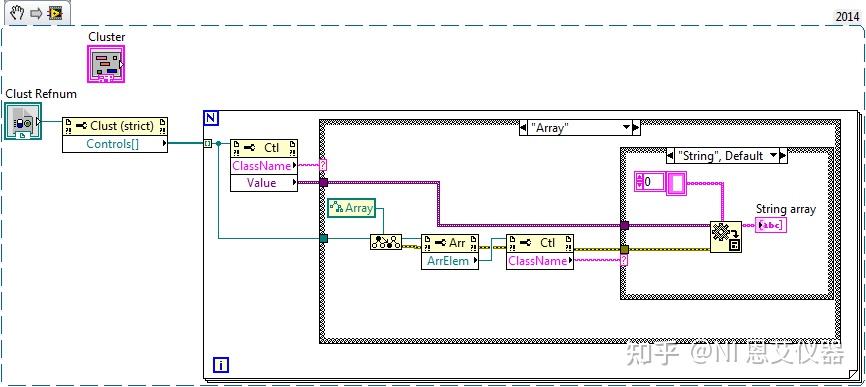866x387 pixels.
Task: Select the Ctl node inside the Array case
Action: click(x=540, y=243)
